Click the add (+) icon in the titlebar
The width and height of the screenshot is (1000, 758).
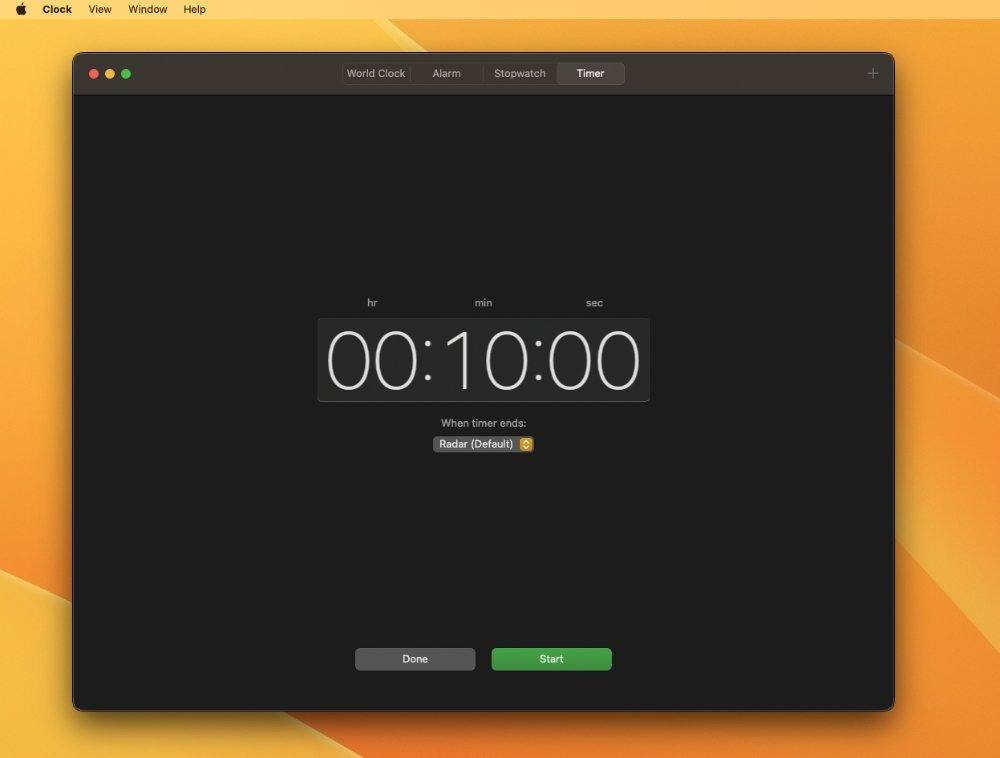[871, 73]
